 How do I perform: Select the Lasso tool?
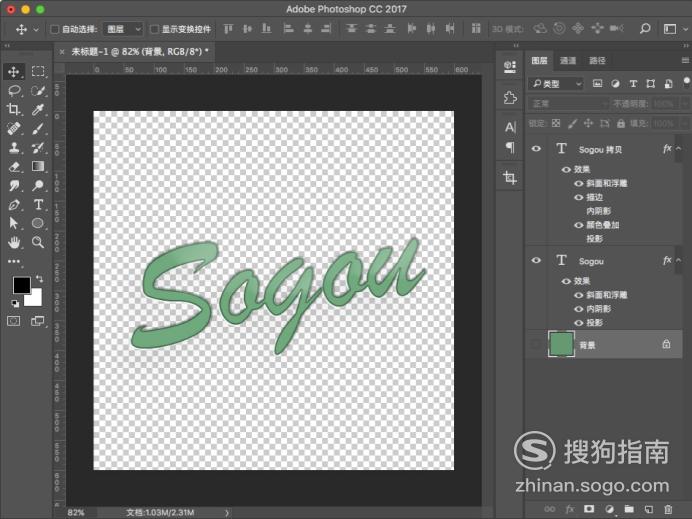tap(14, 90)
